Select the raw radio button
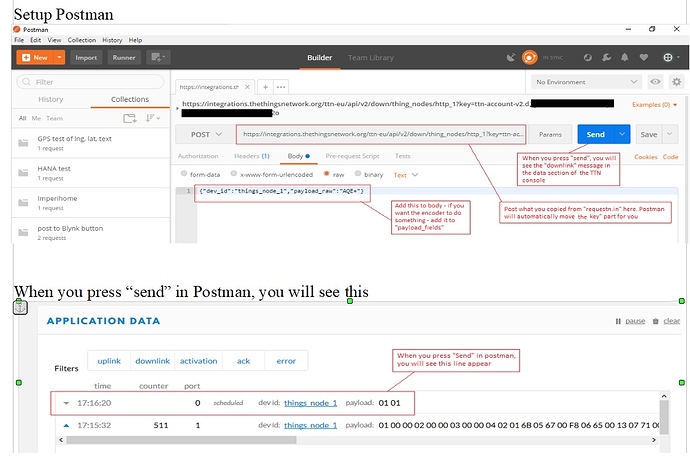690x458 pixels. (327, 174)
